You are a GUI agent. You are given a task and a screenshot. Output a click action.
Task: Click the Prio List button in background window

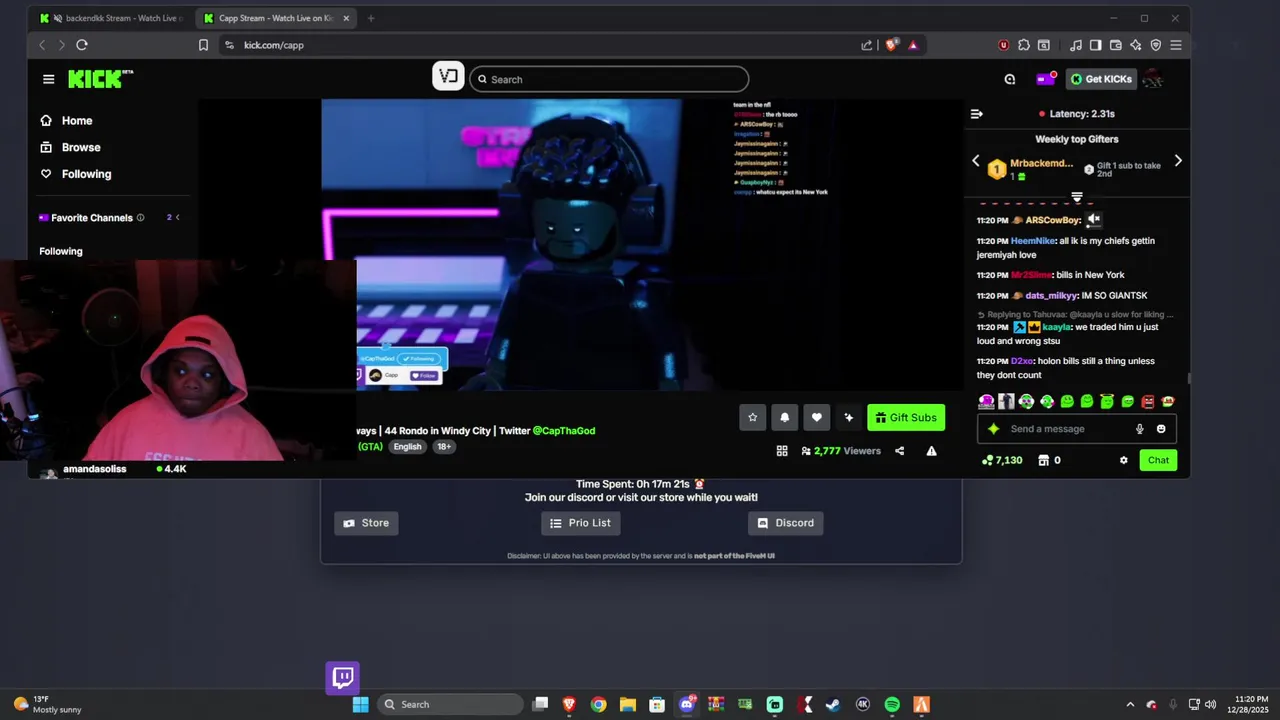point(581,523)
